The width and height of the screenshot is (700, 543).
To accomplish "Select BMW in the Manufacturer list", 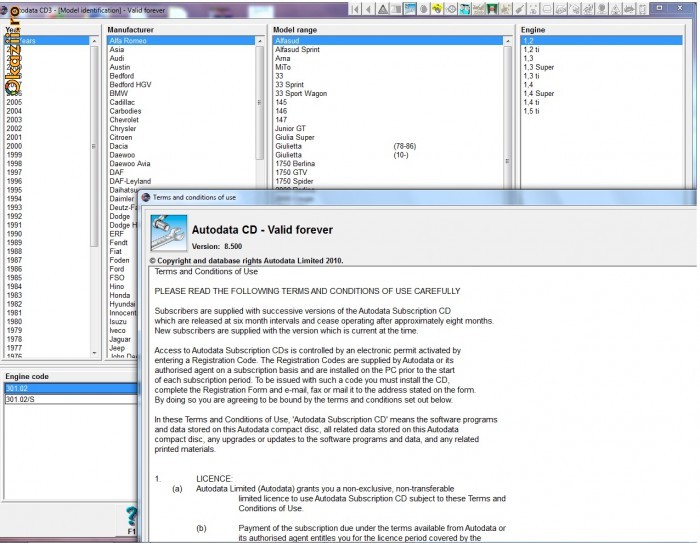I will [118, 93].
